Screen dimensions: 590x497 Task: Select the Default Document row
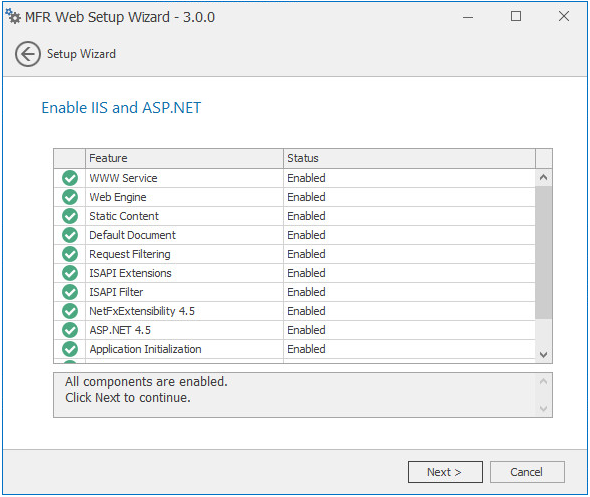[295, 235]
